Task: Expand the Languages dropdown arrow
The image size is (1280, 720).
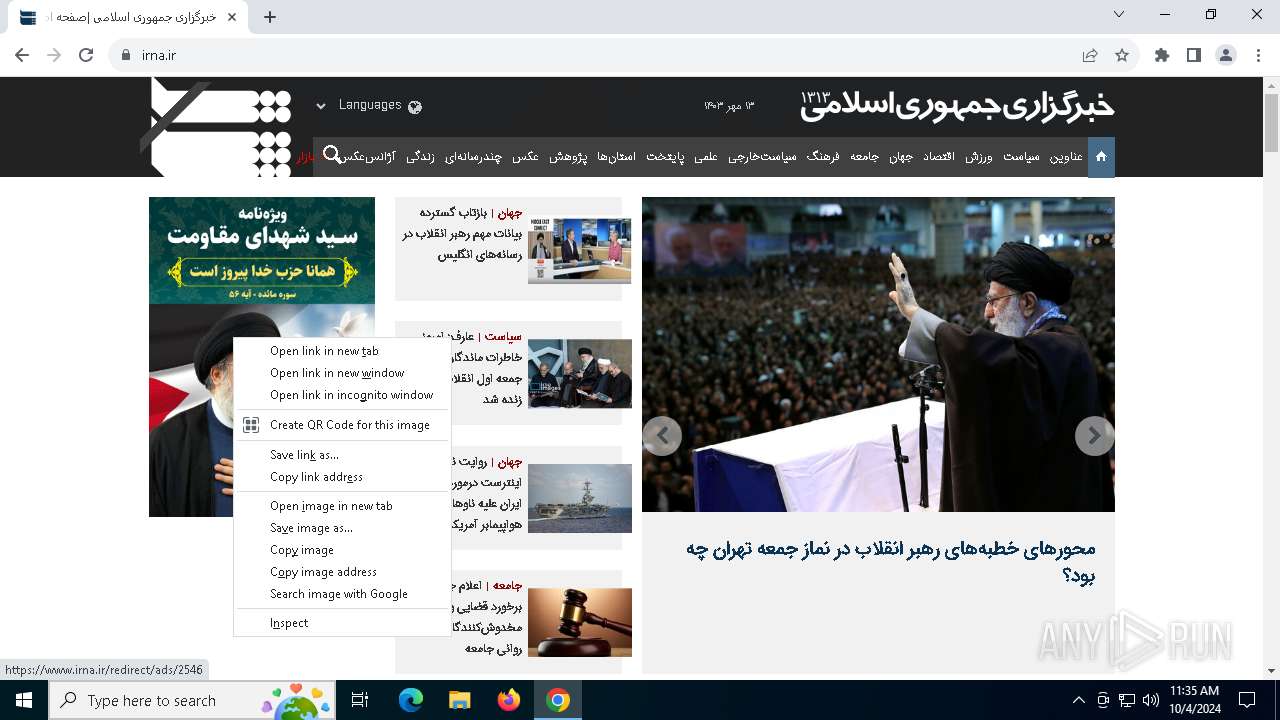Action: (x=321, y=106)
